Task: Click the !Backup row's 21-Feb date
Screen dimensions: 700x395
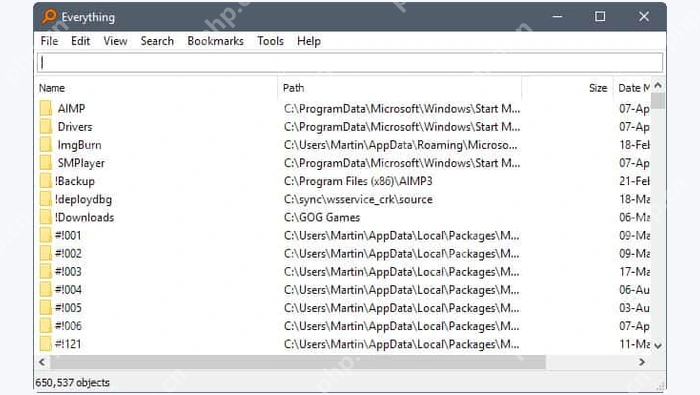Action: (x=634, y=181)
